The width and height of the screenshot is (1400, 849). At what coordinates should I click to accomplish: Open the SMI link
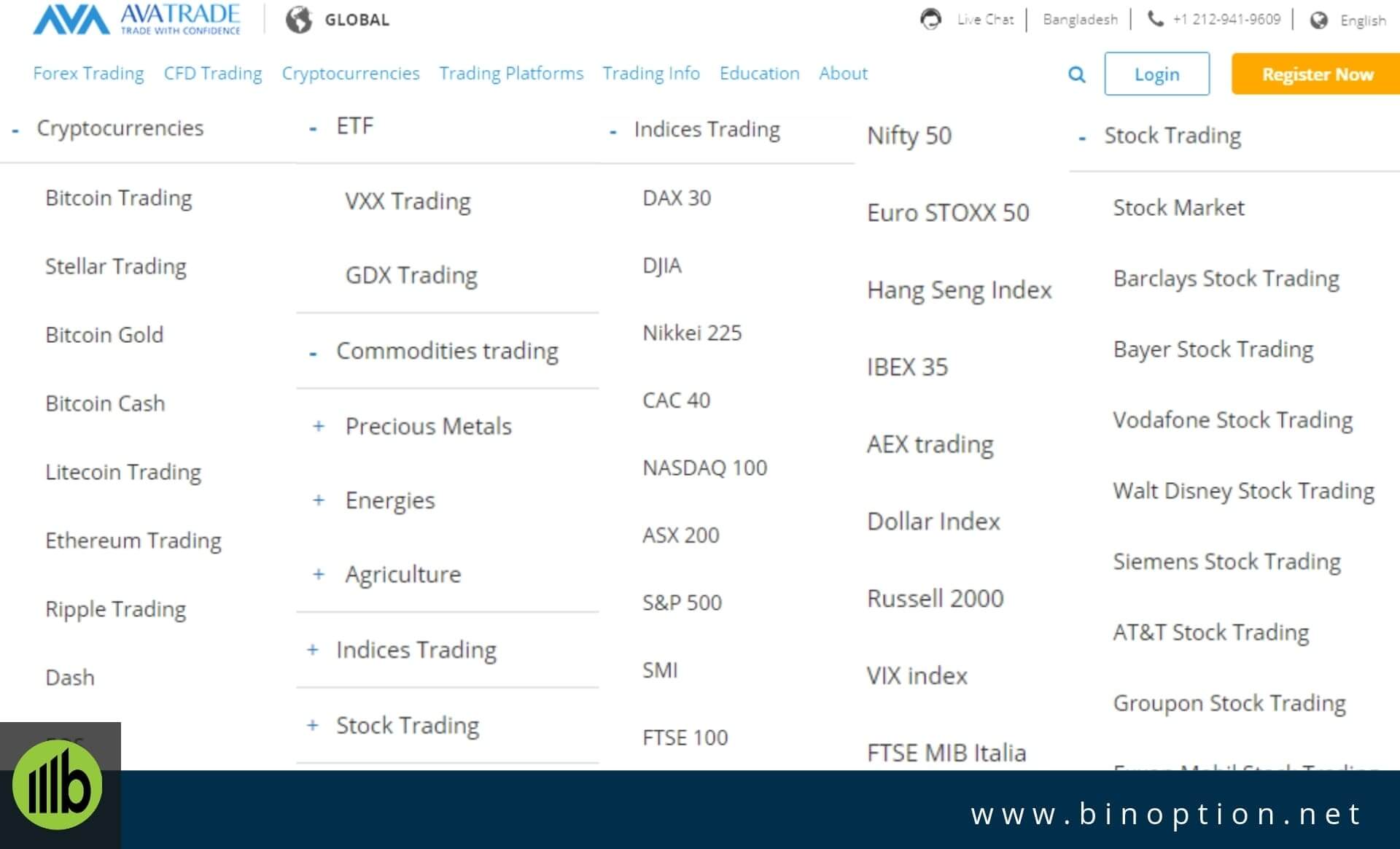[660, 670]
